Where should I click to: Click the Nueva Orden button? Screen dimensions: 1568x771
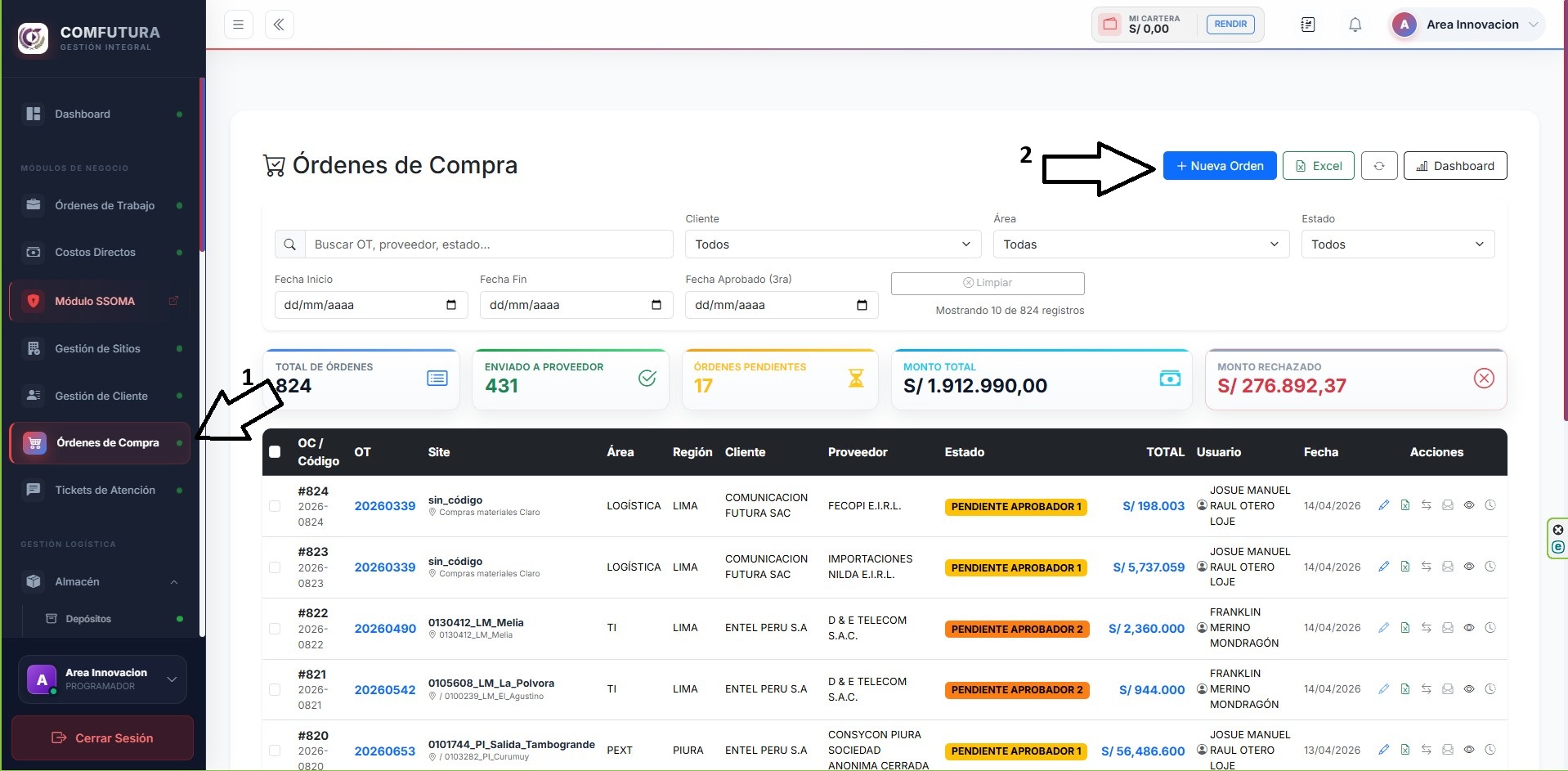1220,166
